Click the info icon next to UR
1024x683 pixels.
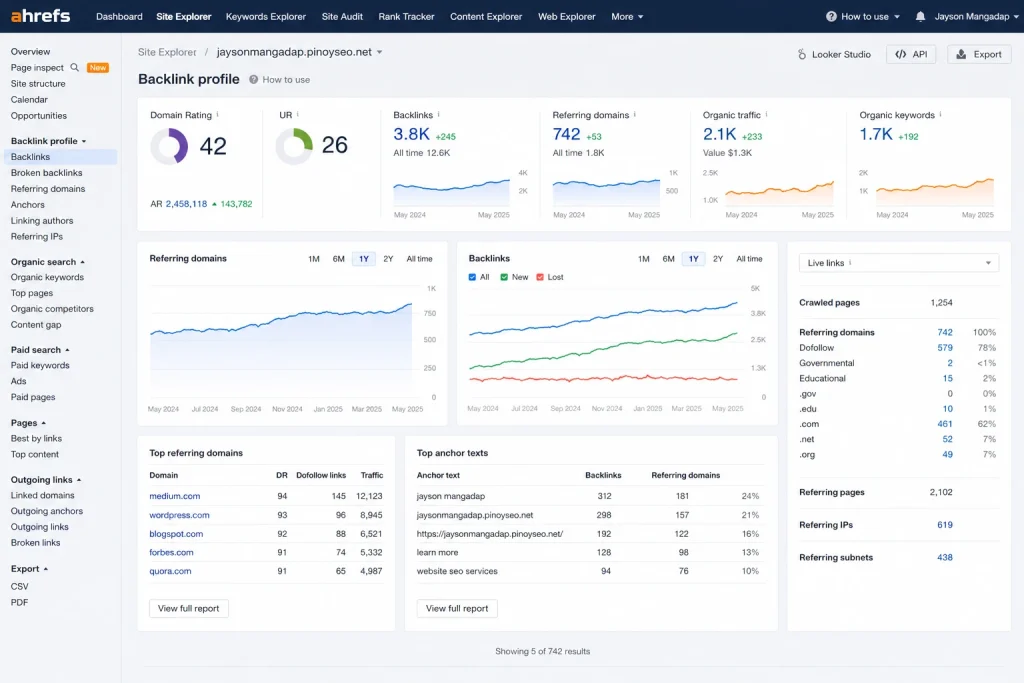pos(298,114)
